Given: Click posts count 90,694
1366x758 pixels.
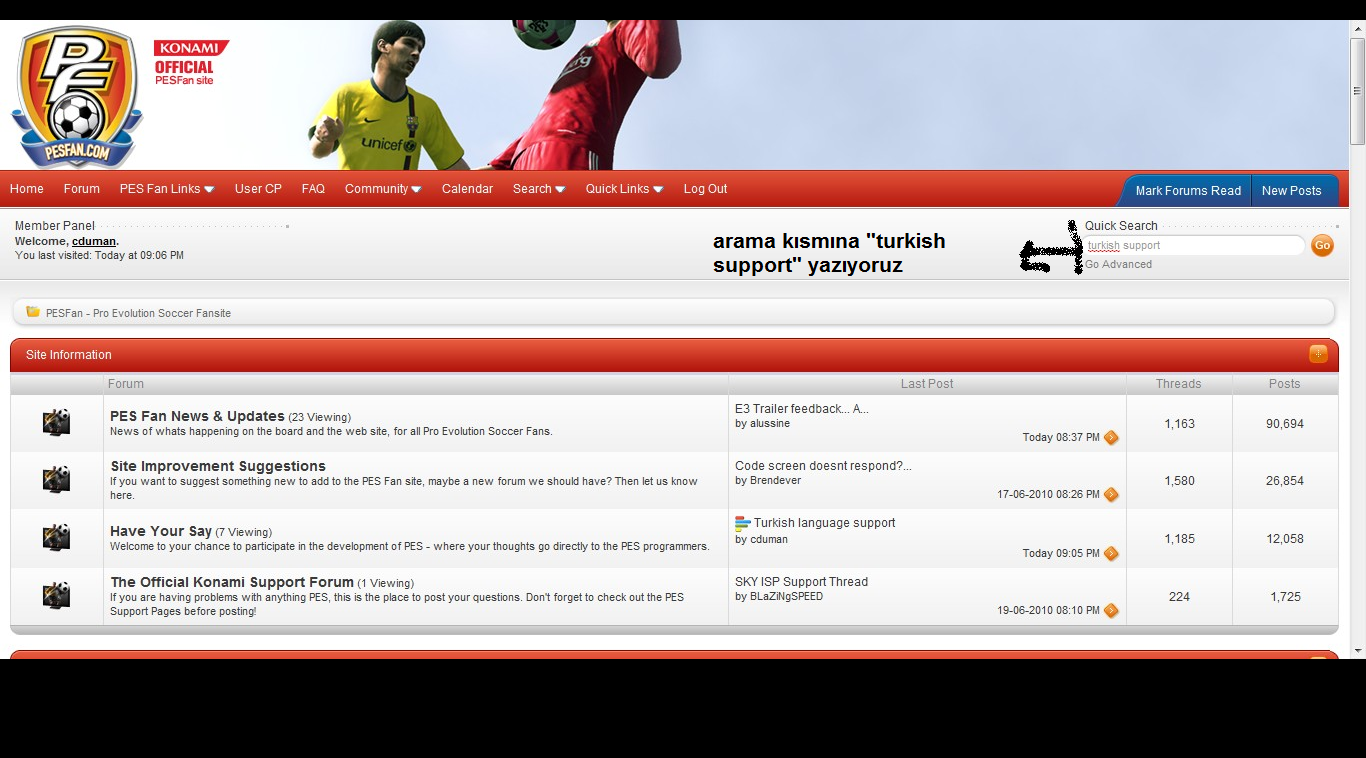Looking at the screenshot, I should point(1285,424).
